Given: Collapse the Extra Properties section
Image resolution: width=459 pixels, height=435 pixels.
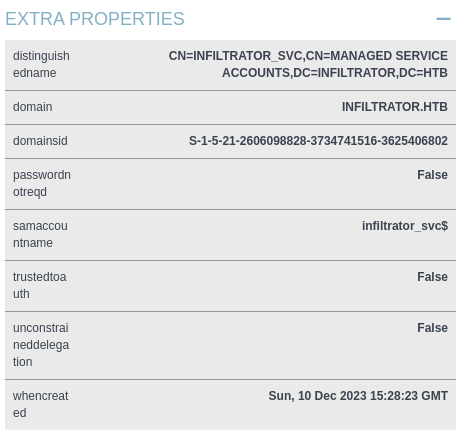Looking at the screenshot, I should (x=443, y=19).
